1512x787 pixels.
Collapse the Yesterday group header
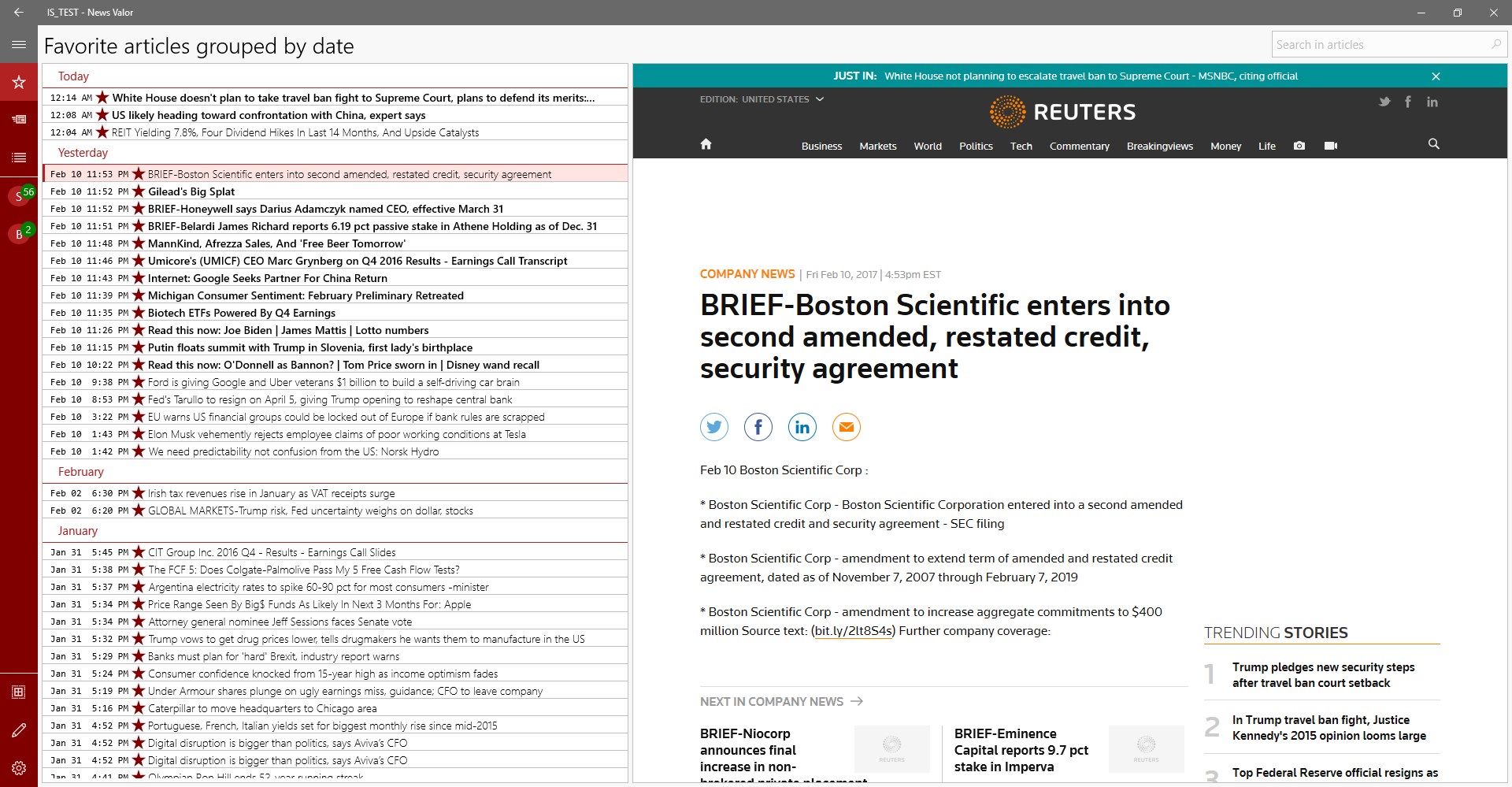[x=83, y=153]
